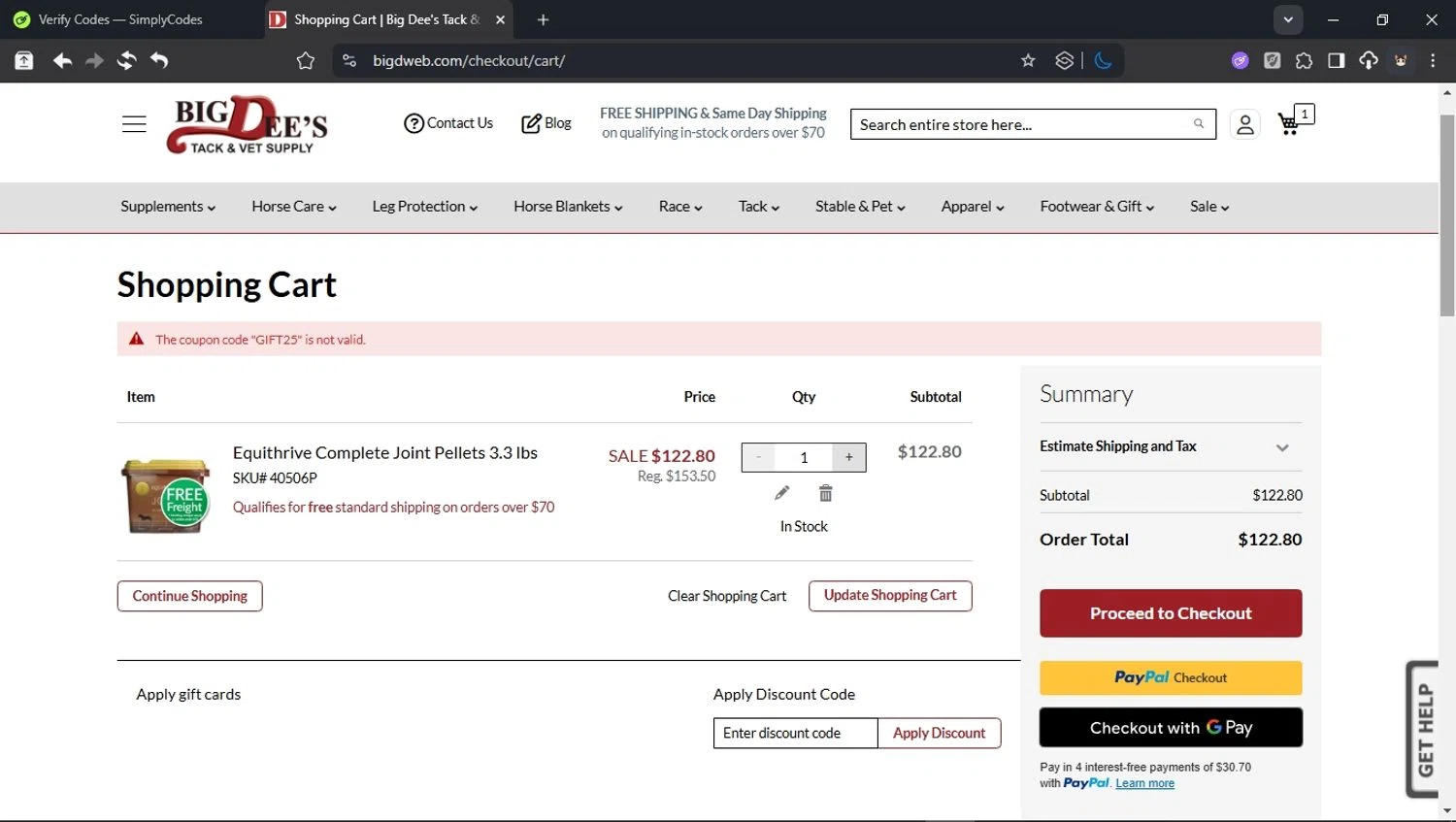The image size is (1456, 822).
Task: Click the bigdweb.com address bar URL
Action: (469, 60)
